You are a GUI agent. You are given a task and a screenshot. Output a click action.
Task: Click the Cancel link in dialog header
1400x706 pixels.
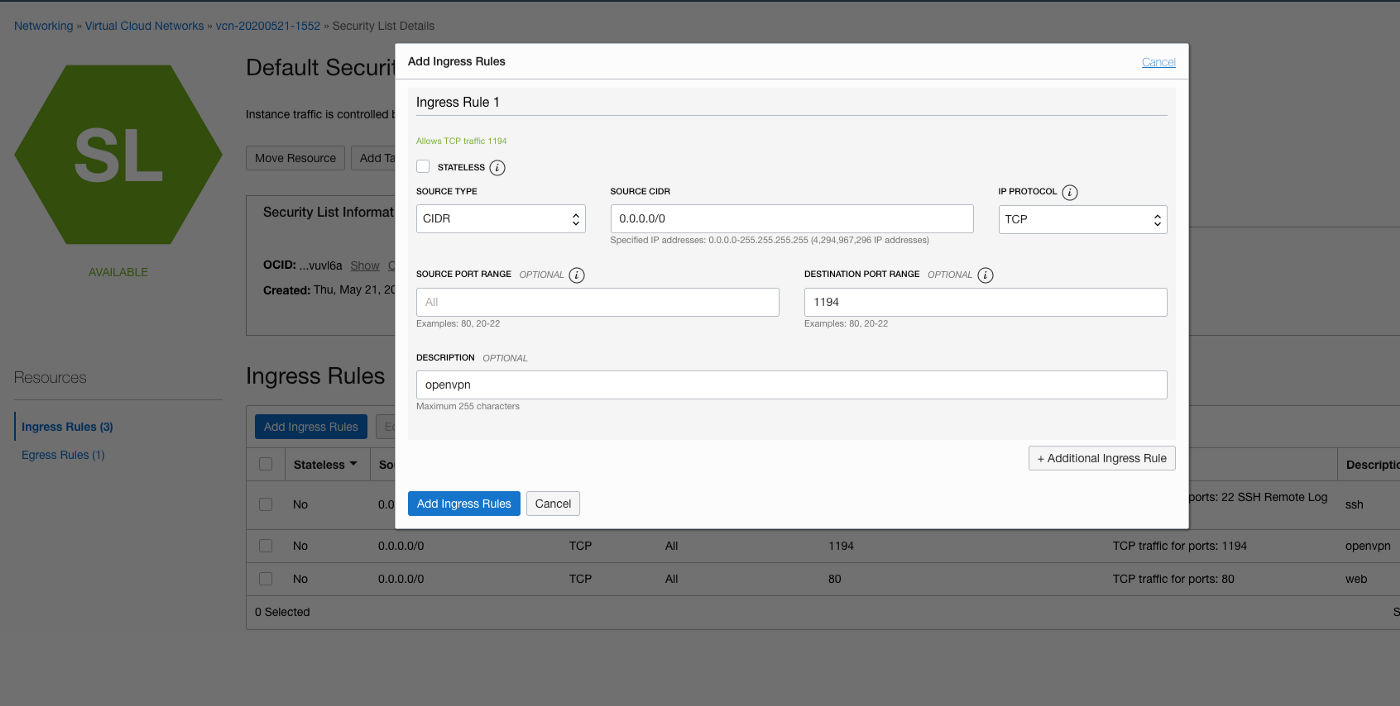pyautogui.click(x=1159, y=62)
